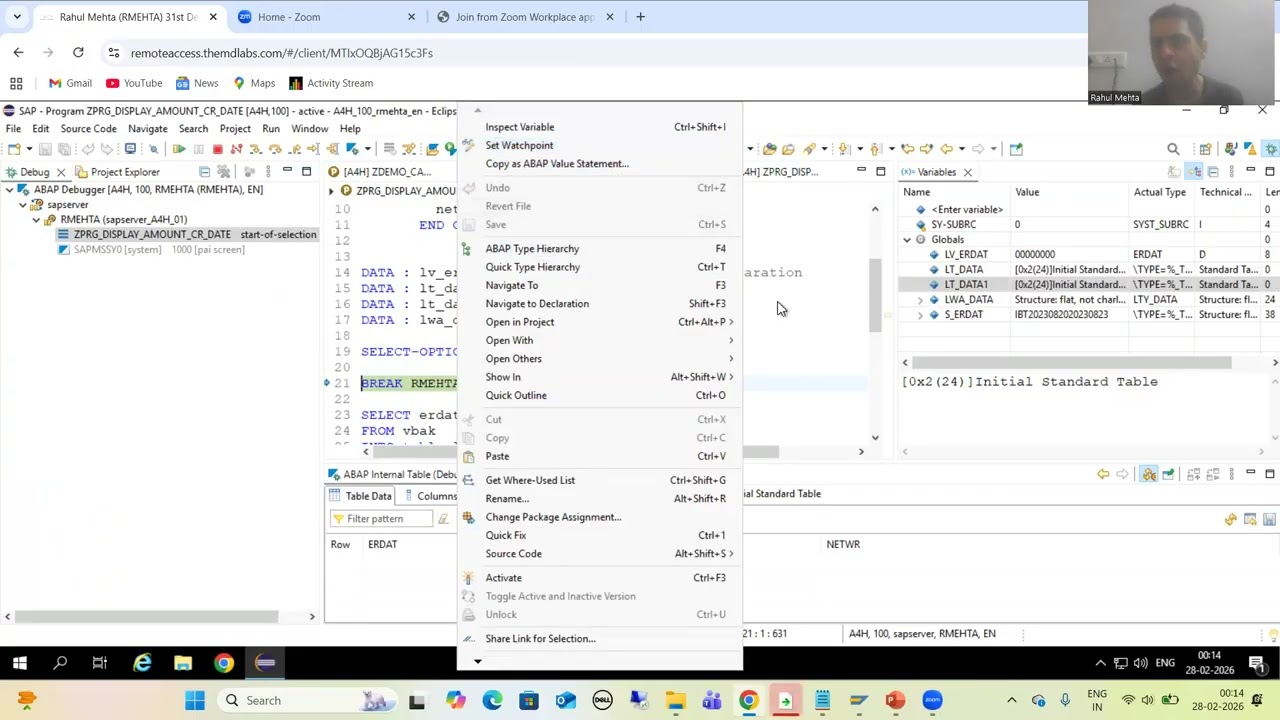Open the Maps bookmark
This screenshot has height=720, width=1280.
(x=254, y=83)
